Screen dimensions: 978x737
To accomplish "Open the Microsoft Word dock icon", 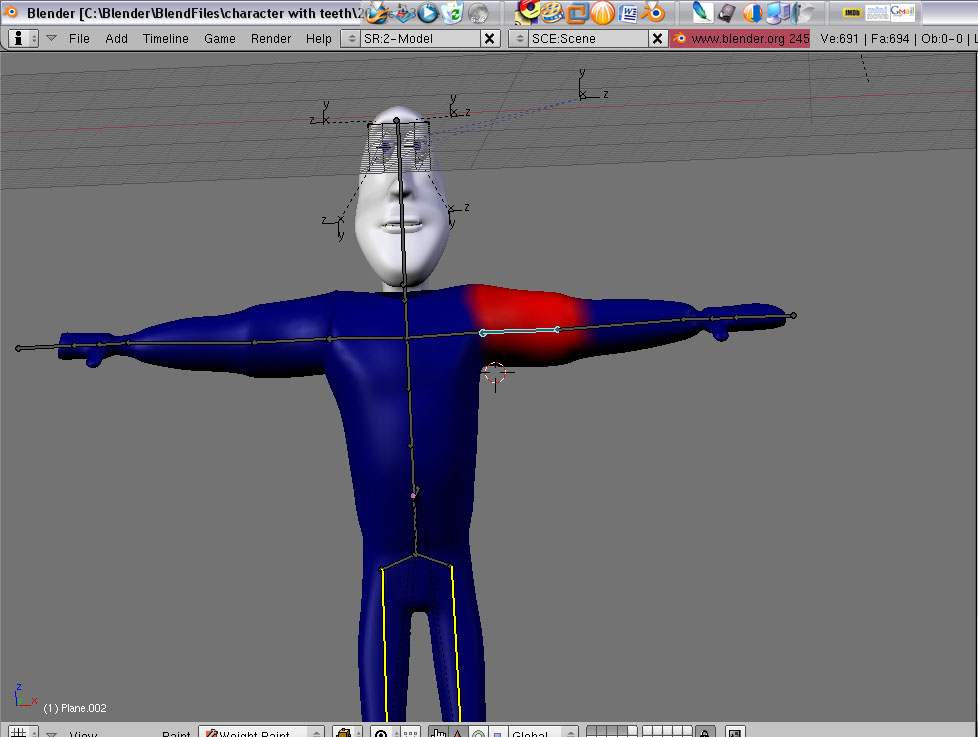I will tap(628, 12).
